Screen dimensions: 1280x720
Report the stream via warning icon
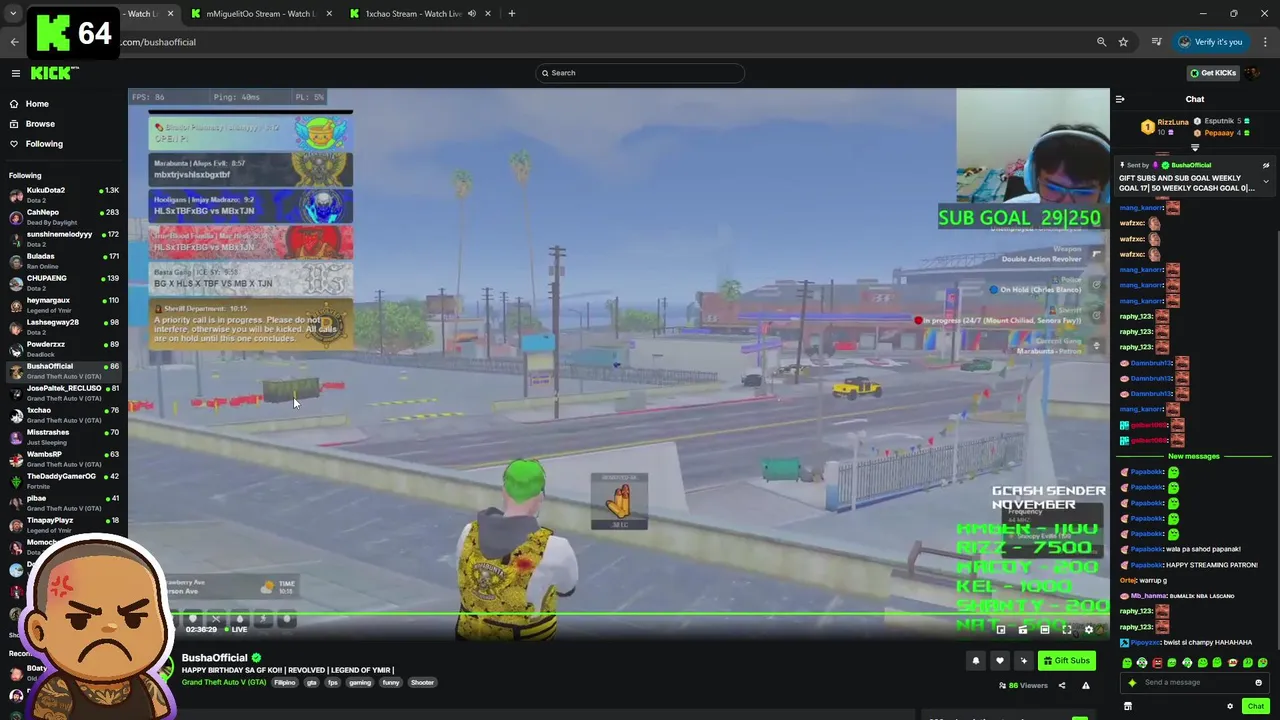1086,686
